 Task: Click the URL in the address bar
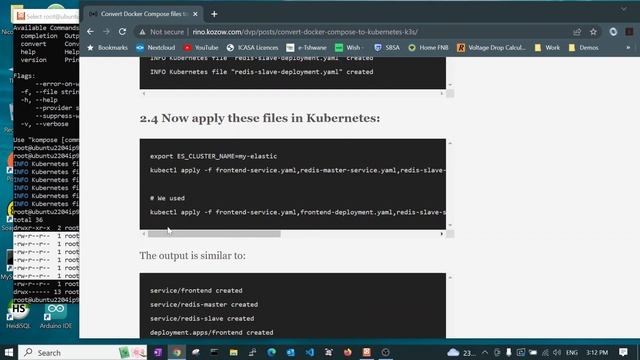click(305, 32)
